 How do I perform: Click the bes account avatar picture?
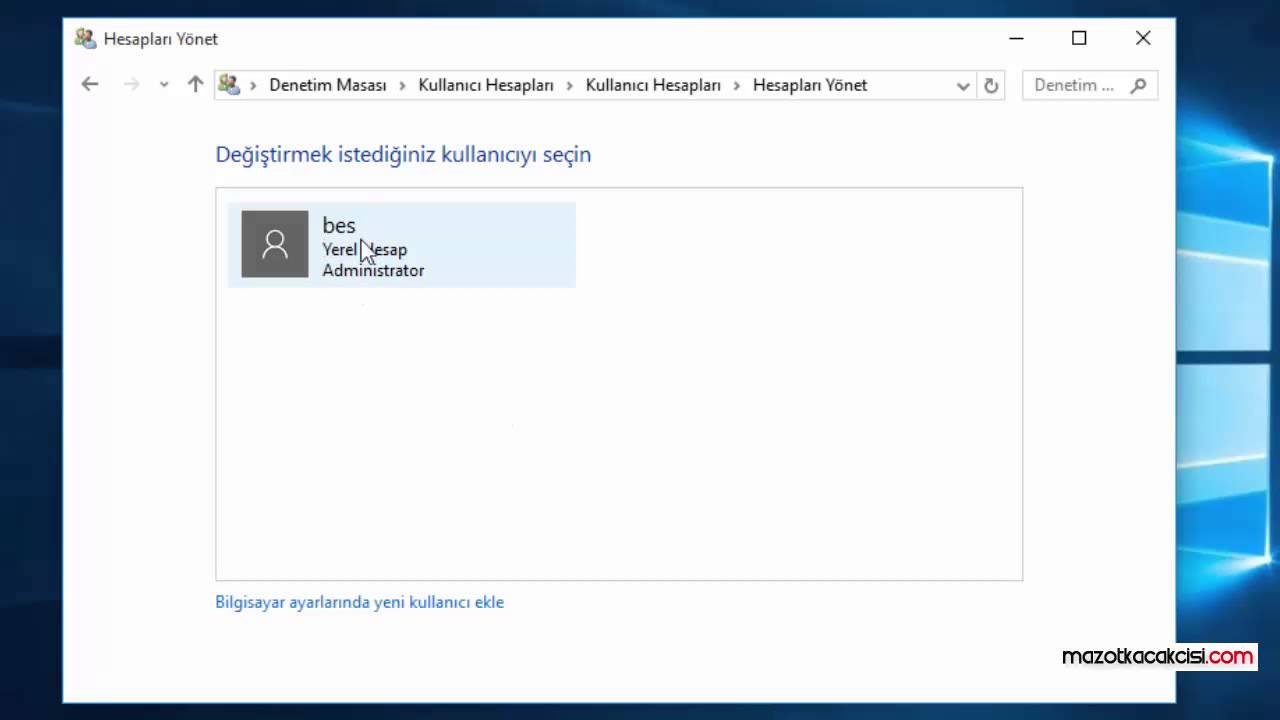pos(275,244)
